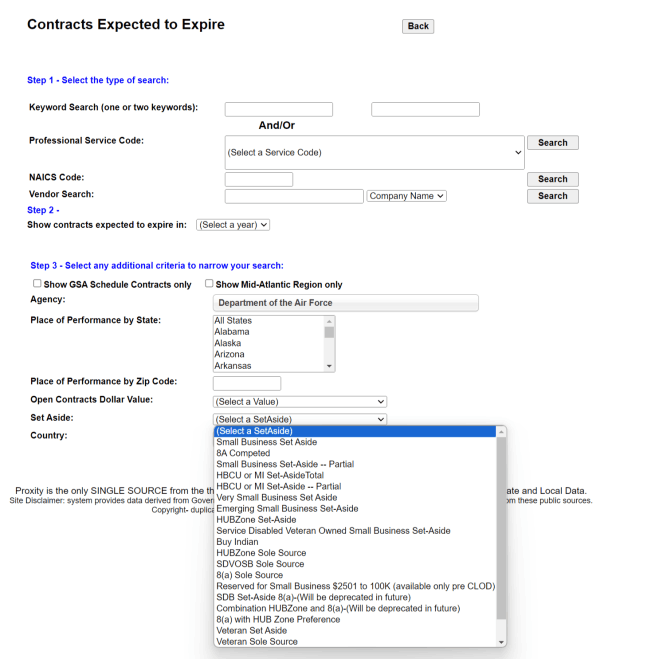
Task: Open the Select a year dropdown
Action: 233,225
